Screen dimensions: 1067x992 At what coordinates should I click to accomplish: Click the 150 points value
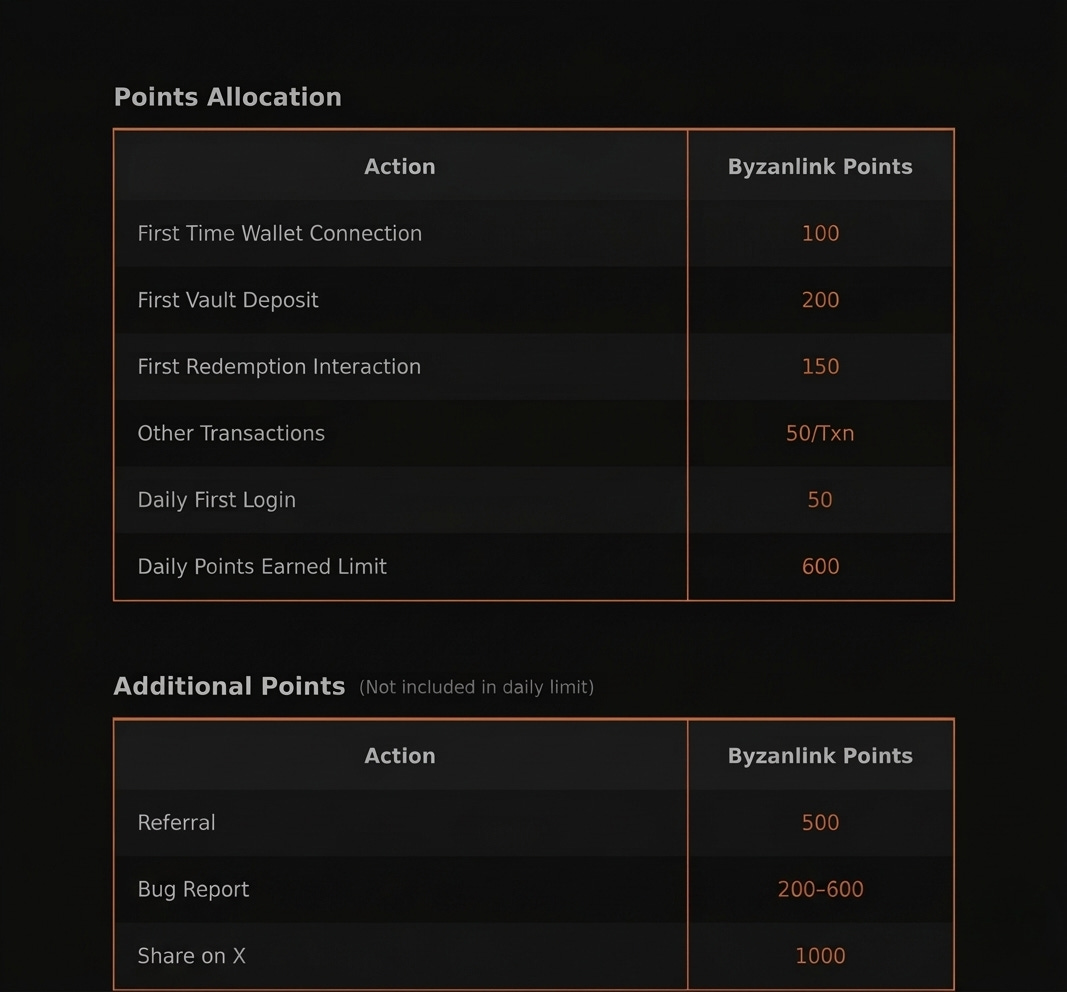click(x=821, y=367)
